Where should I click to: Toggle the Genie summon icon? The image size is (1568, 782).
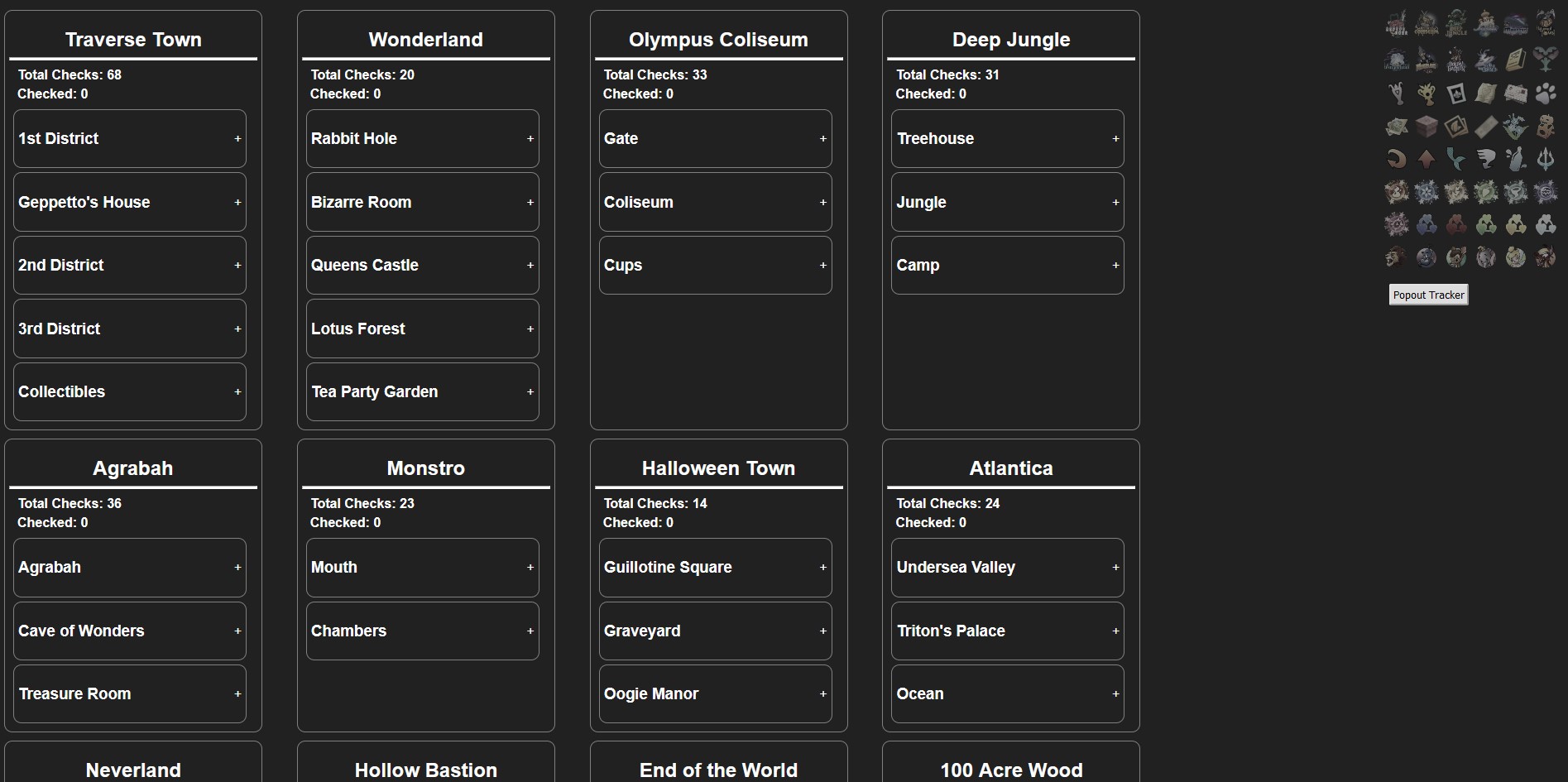click(x=1427, y=257)
